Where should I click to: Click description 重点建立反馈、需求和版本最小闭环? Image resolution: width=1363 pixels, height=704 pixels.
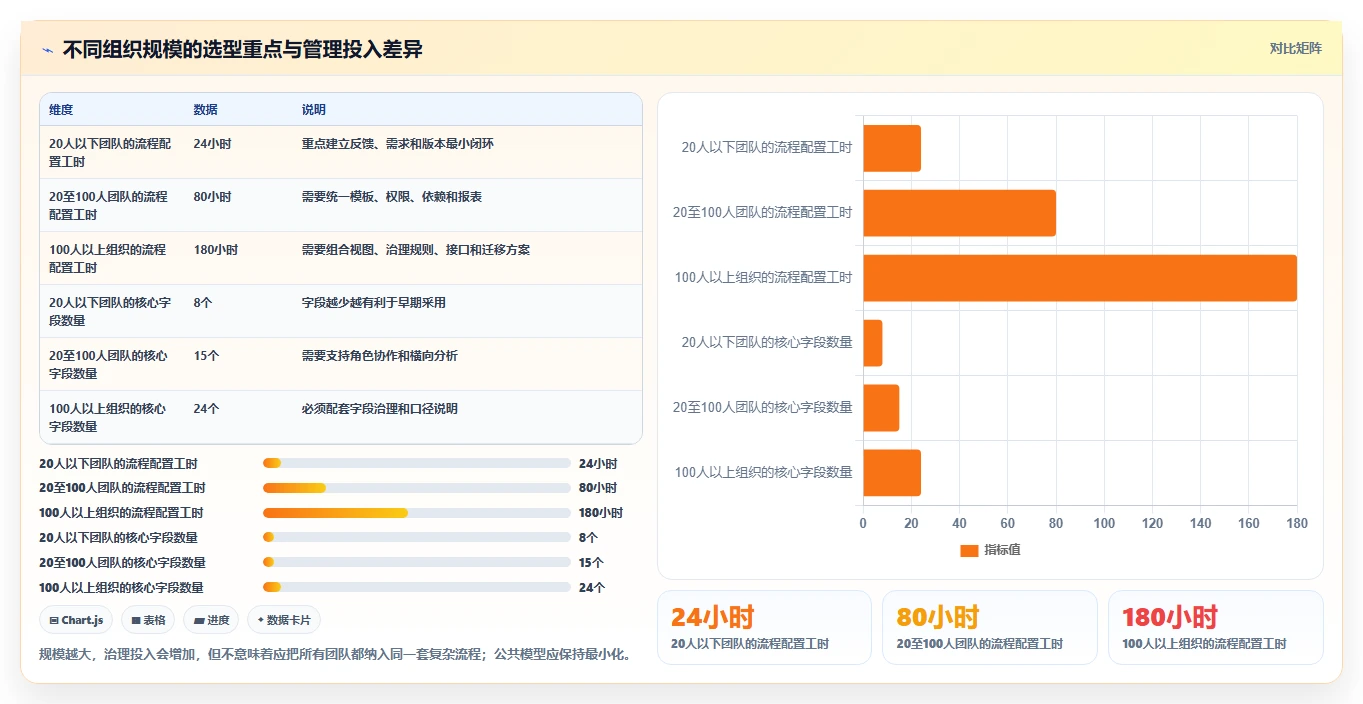(x=398, y=144)
